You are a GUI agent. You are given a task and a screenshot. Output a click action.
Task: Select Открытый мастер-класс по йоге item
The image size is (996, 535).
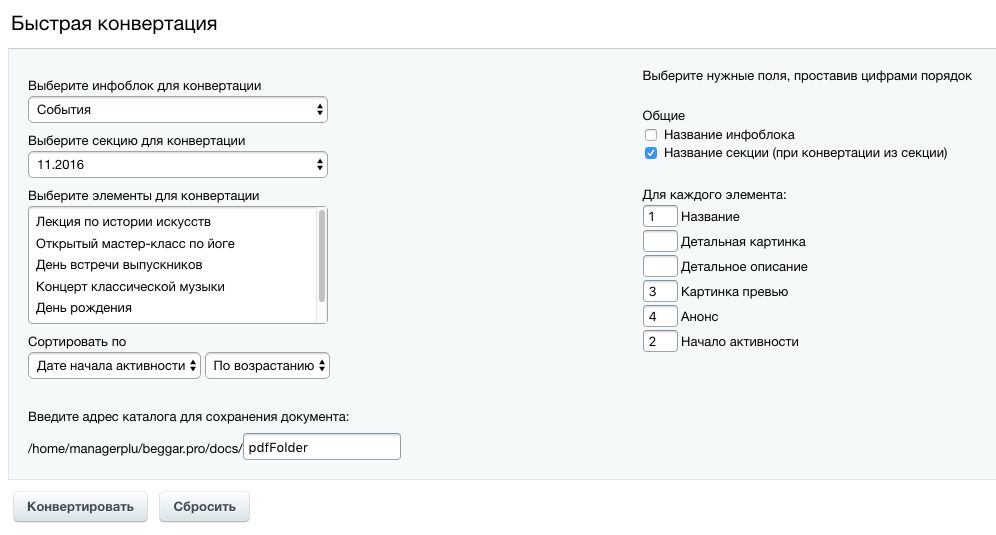pos(135,243)
